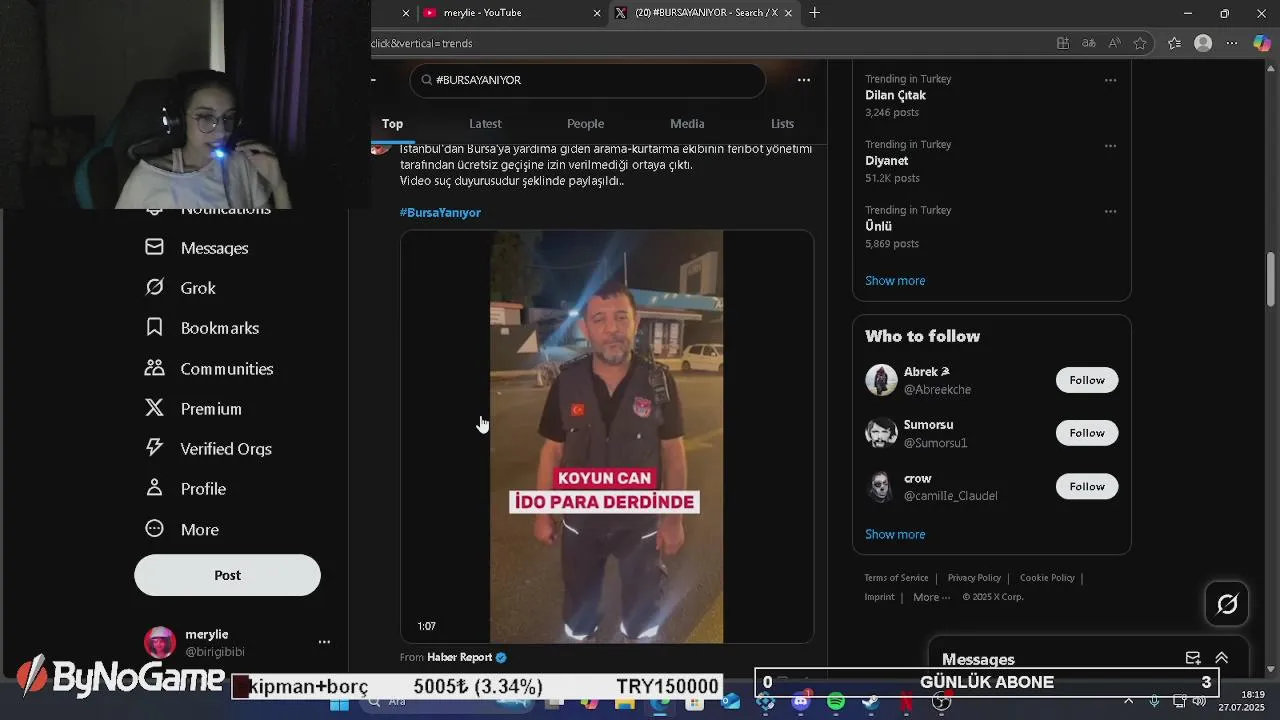The width and height of the screenshot is (1280, 720).
Task: Open Privacy Policy link
Action: (974, 578)
